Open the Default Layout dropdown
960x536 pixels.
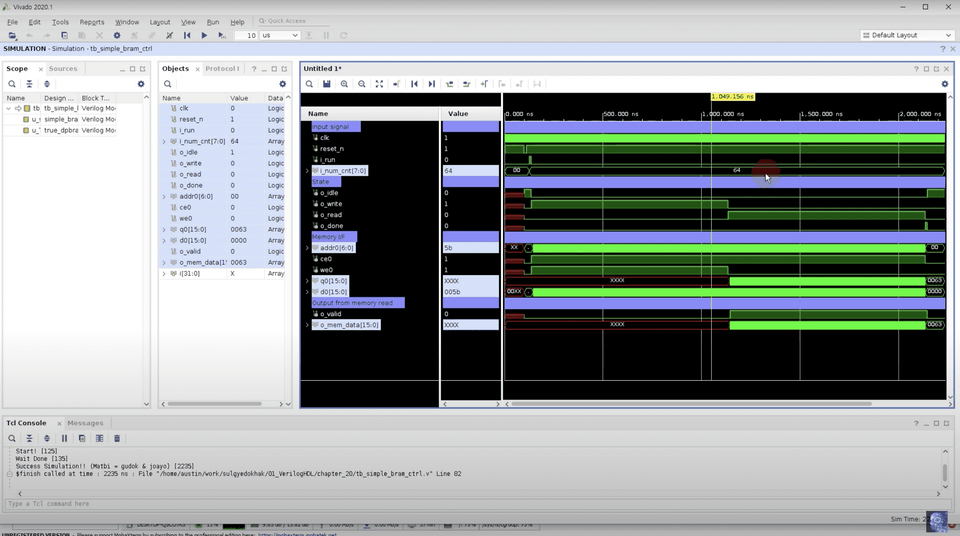coord(906,35)
